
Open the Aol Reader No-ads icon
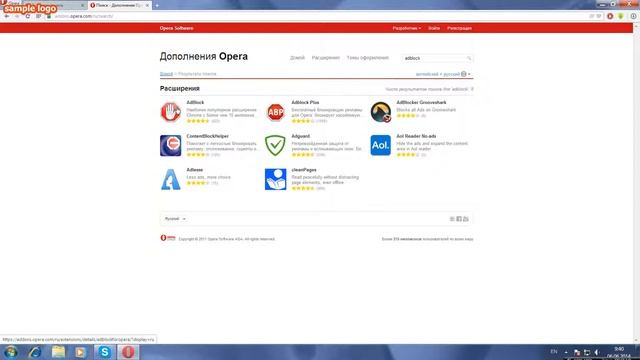tap(380, 145)
